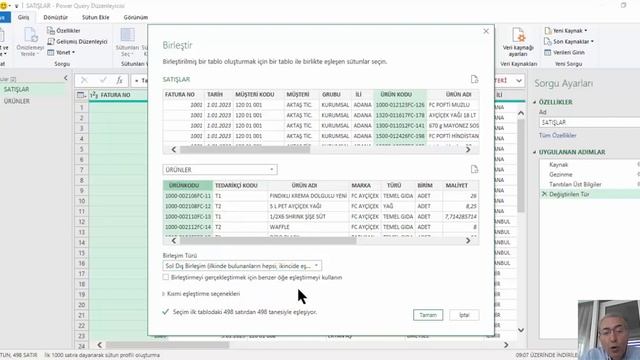Click main grid horizontal scroll right arrow
Image resolution: width=640 pixels, height=360 pixels.
click(x=506, y=345)
